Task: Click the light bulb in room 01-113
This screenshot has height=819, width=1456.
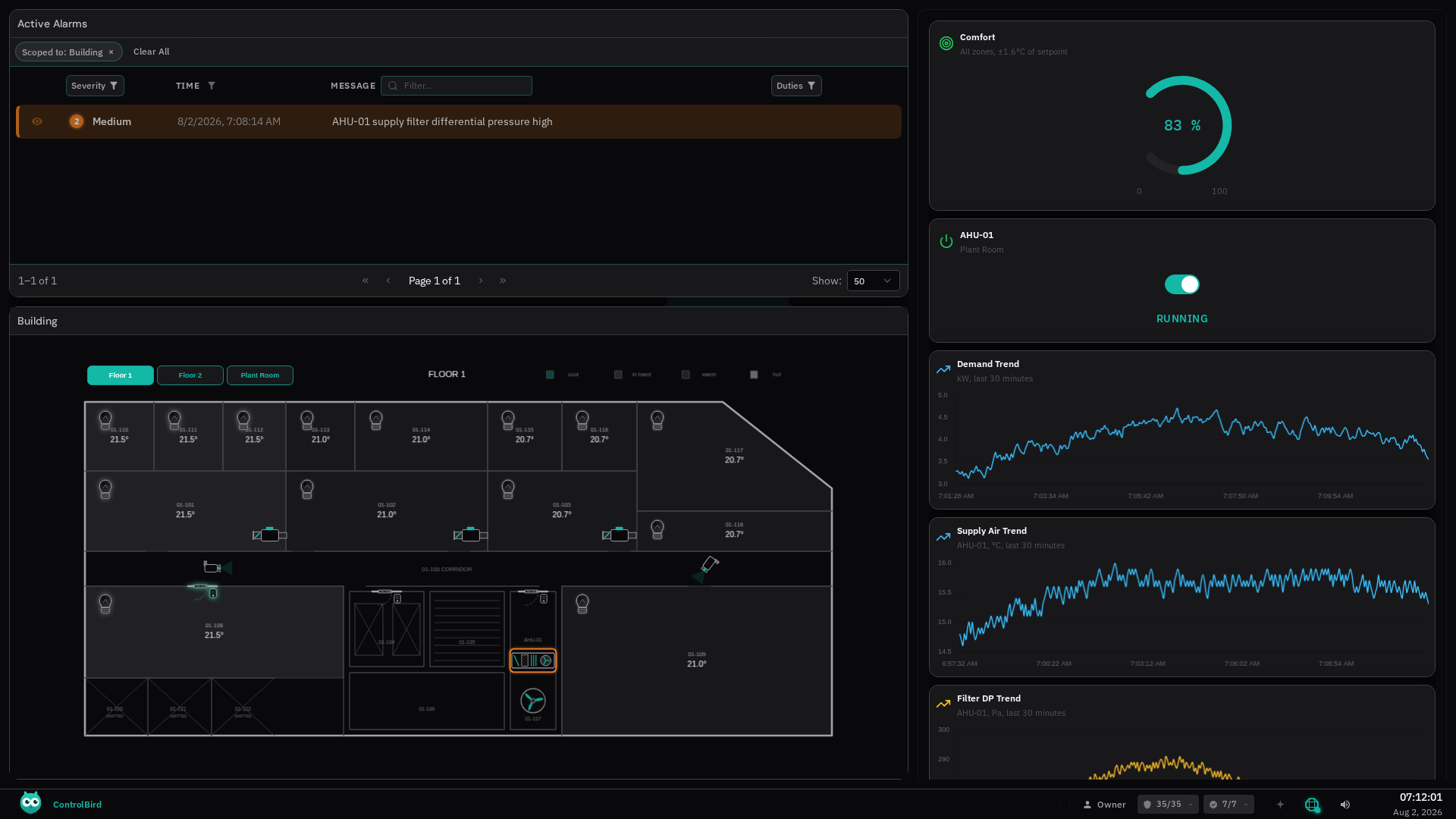Action: pos(307,420)
